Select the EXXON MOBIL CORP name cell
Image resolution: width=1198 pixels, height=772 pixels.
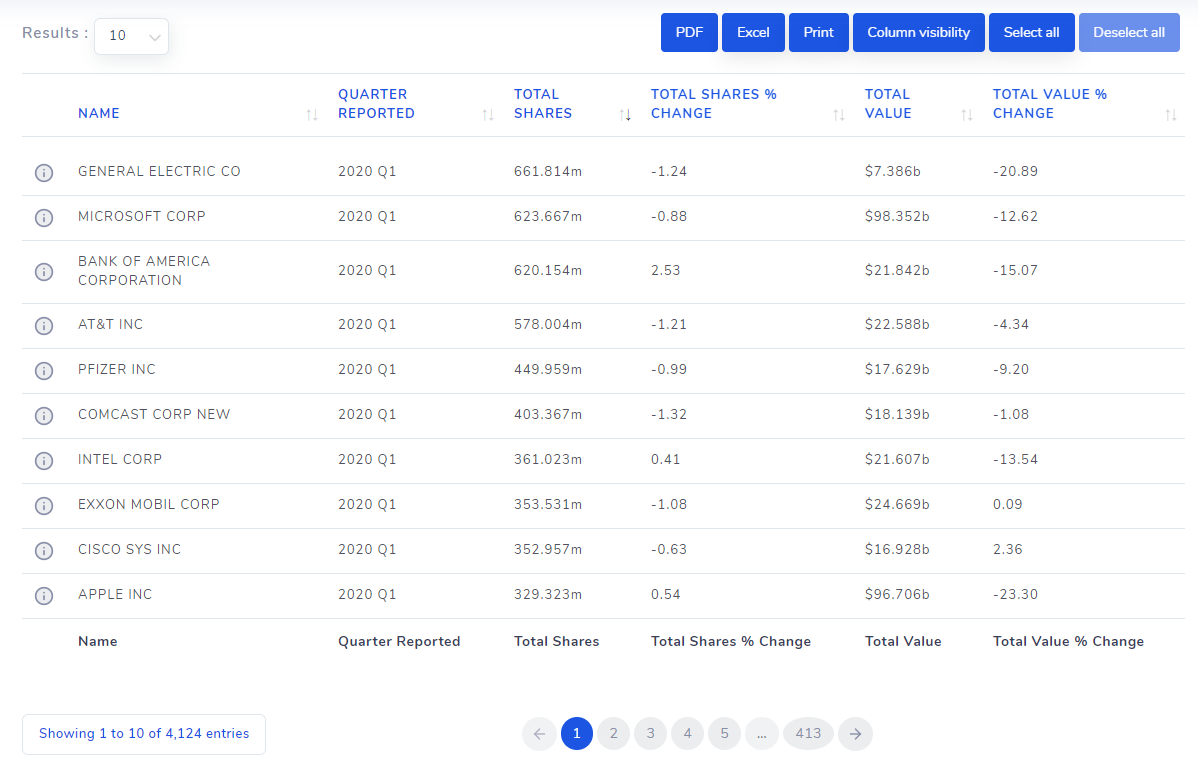pos(148,504)
